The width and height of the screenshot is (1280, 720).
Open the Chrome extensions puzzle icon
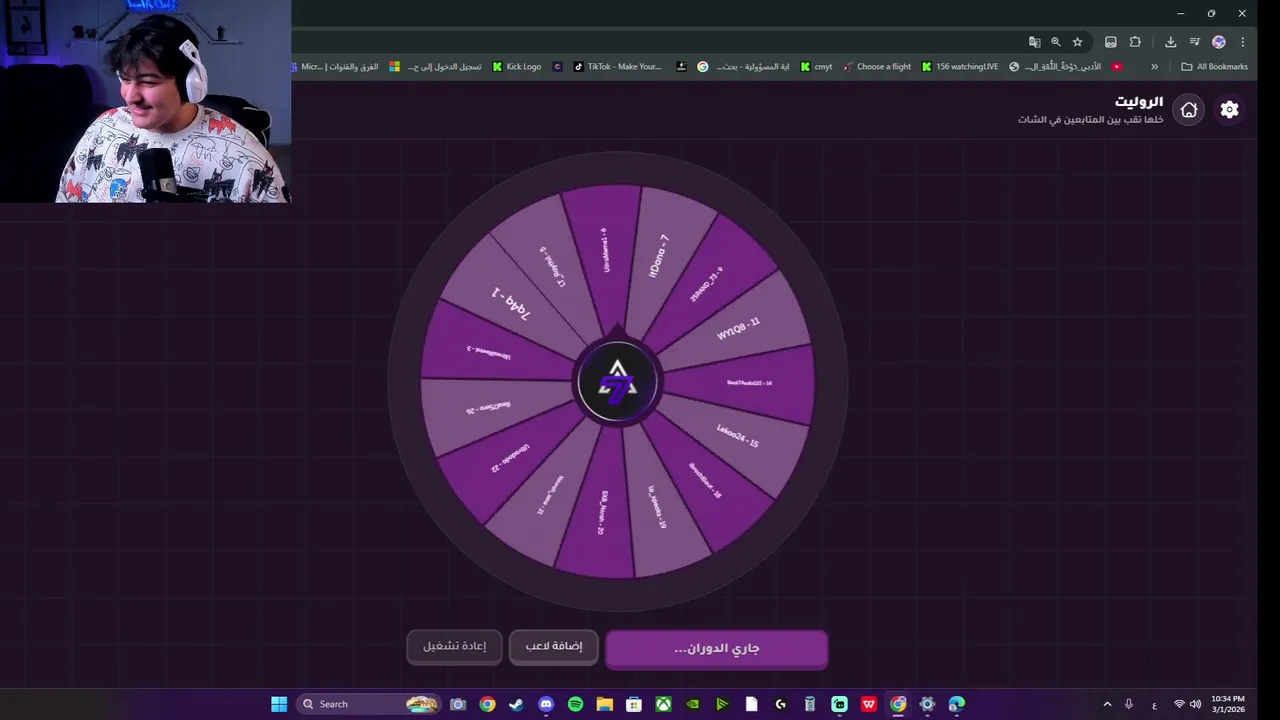[x=1135, y=42]
